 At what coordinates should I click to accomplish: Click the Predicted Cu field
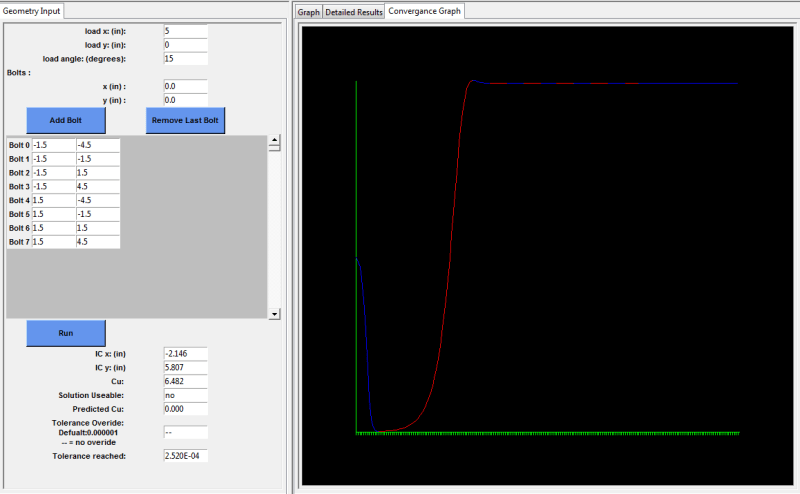coord(185,409)
